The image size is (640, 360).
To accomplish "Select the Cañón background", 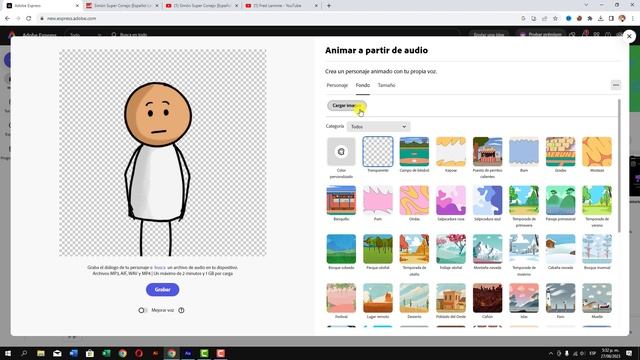I will click(x=487, y=298).
